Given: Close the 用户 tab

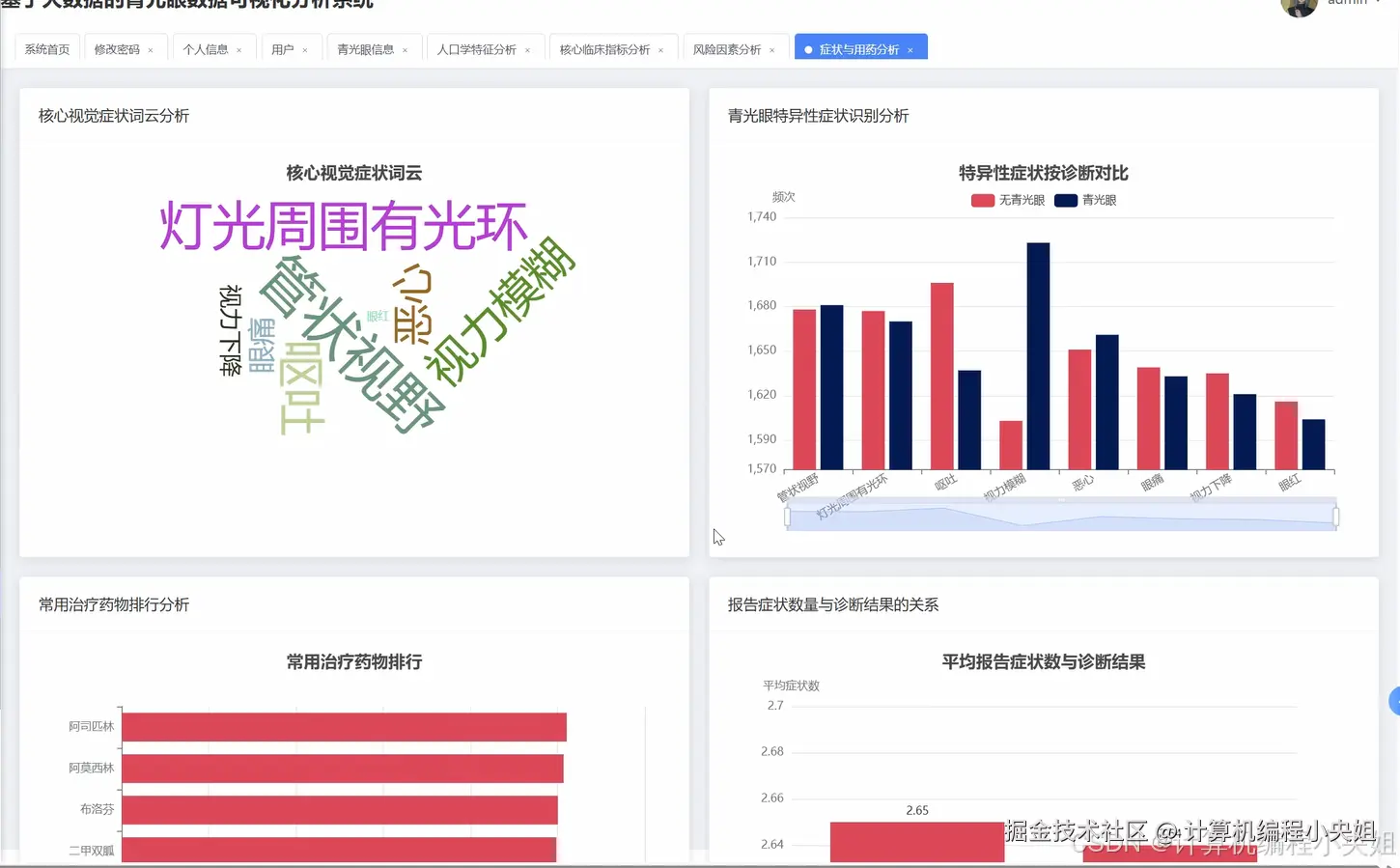Looking at the screenshot, I should click(x=307, y=48).
